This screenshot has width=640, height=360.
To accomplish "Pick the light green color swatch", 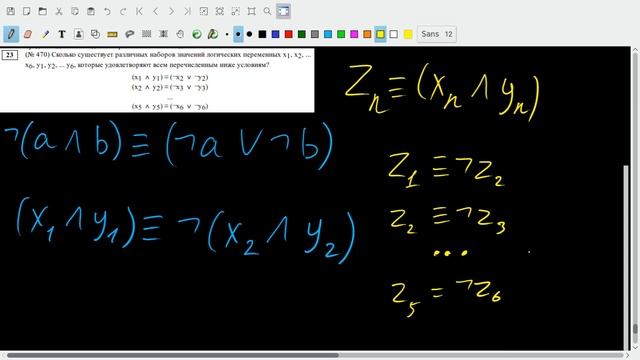I will (341, 34).
